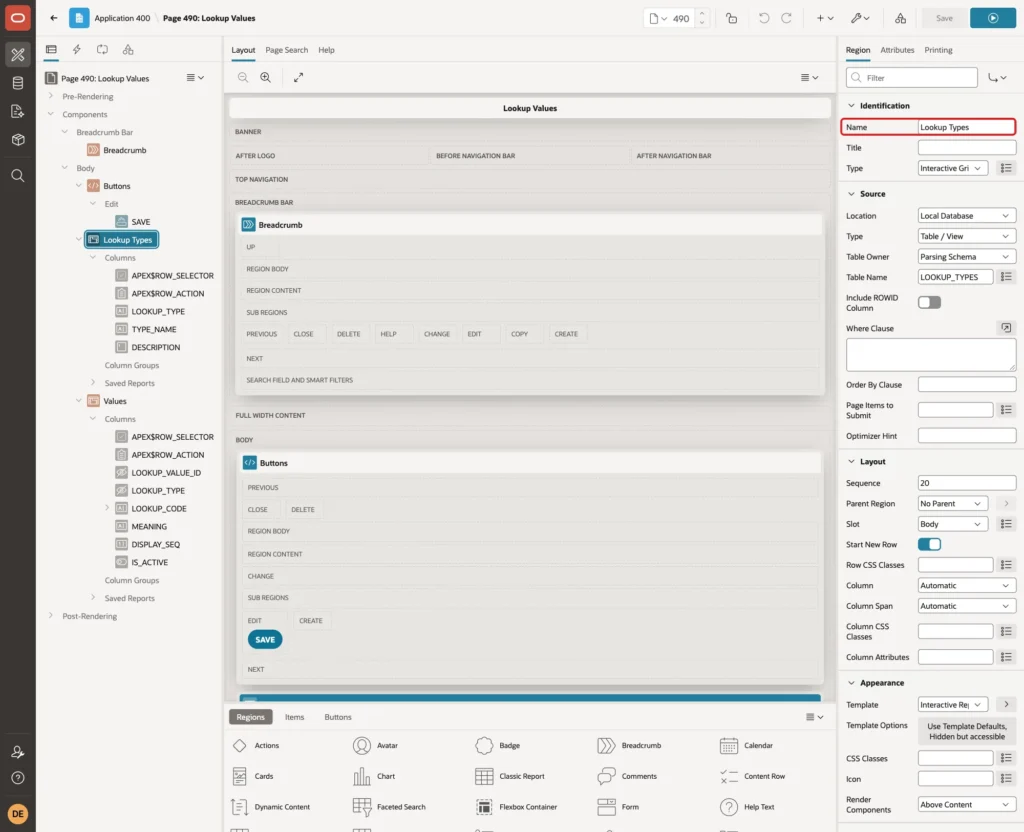Pick the Faceted Search region type
The height and width of the screenshot is (832, 1024).
(389, 807)
